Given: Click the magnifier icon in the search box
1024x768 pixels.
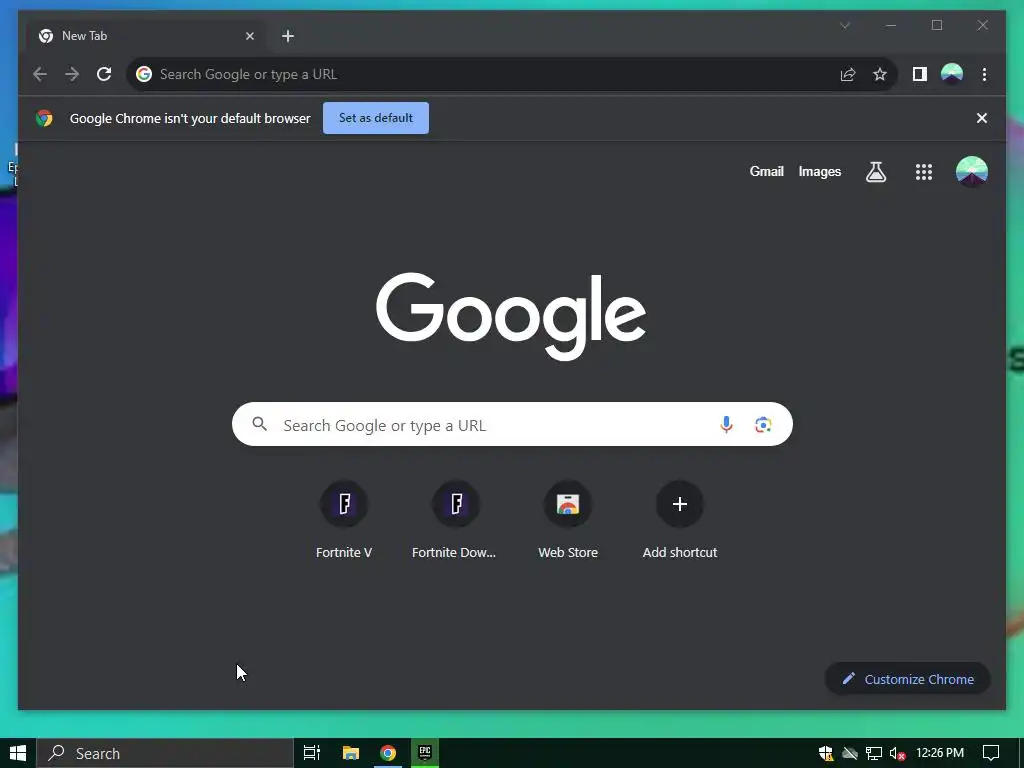Looking at the screenshot, I should point(259,424).
